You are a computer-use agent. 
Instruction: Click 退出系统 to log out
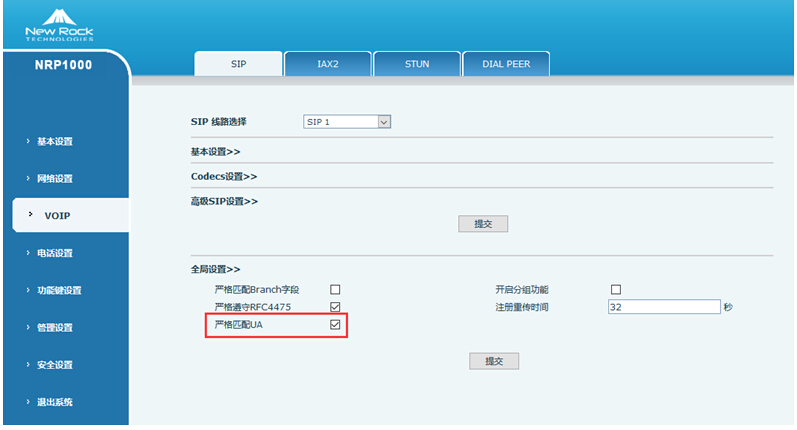point(55,402)
